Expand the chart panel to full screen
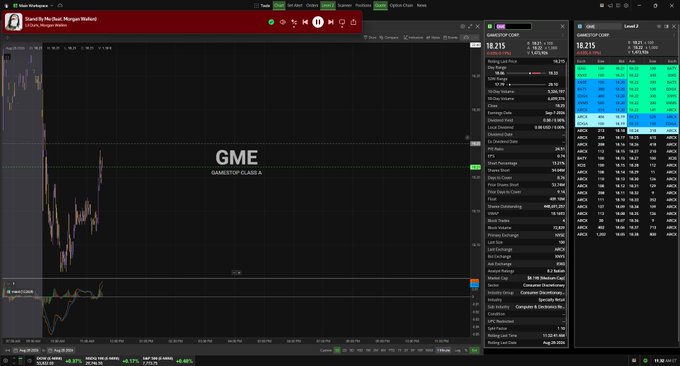Image resolution: width=680 pixels, height=366 pixels. click(470, 26)
